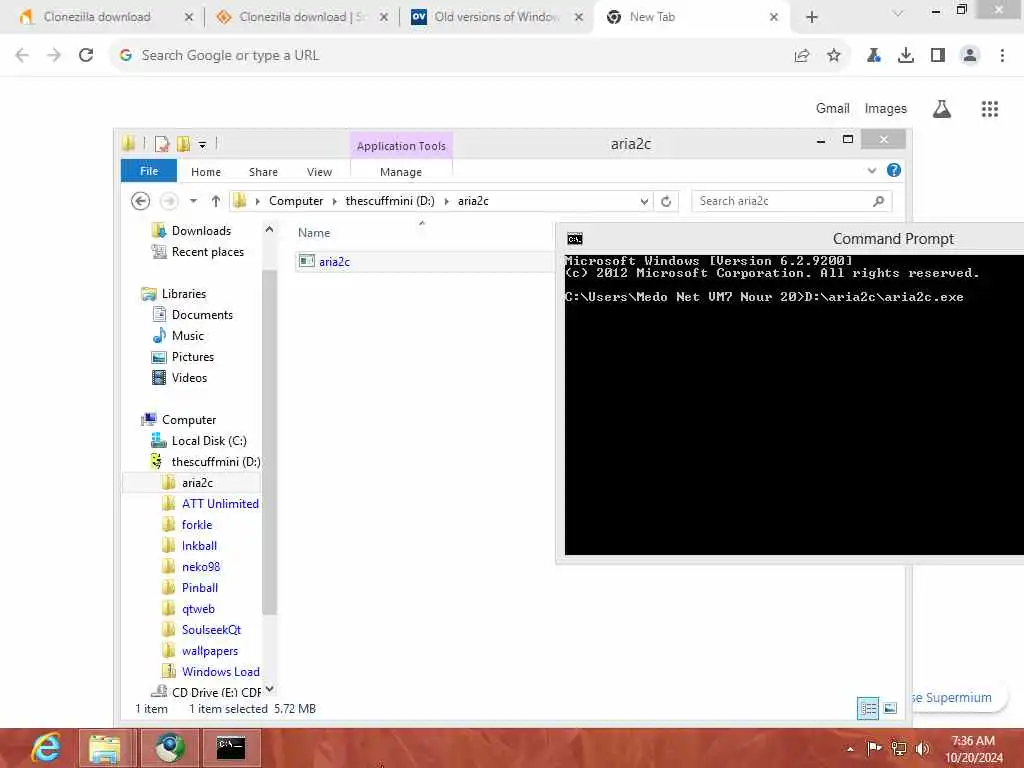The height and width of the screenshot is (768, 1024).
Task: Click the Chrome forward arrow icon
Action: point(54,56)
